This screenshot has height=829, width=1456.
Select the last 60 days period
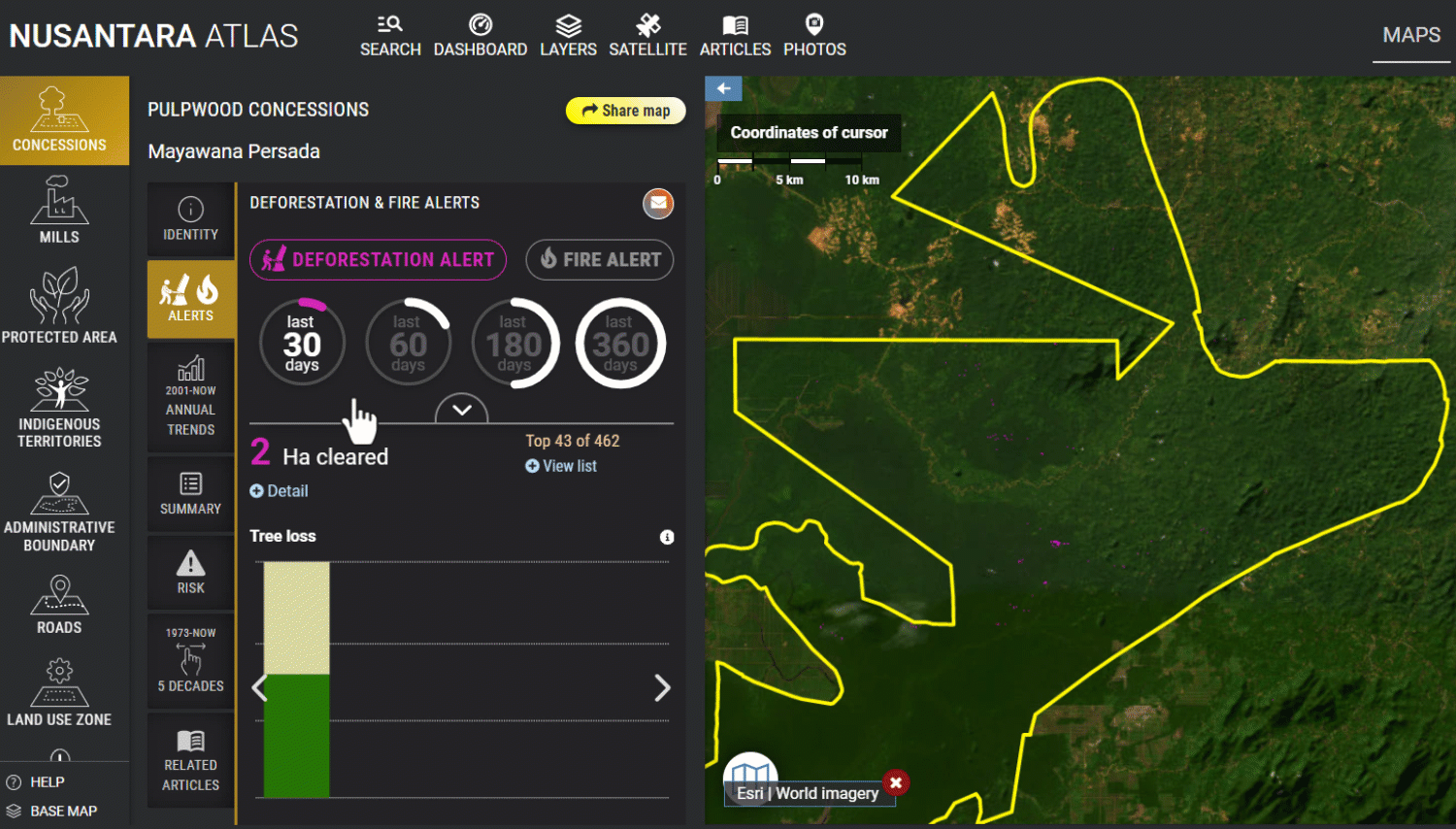pos(408,343)
